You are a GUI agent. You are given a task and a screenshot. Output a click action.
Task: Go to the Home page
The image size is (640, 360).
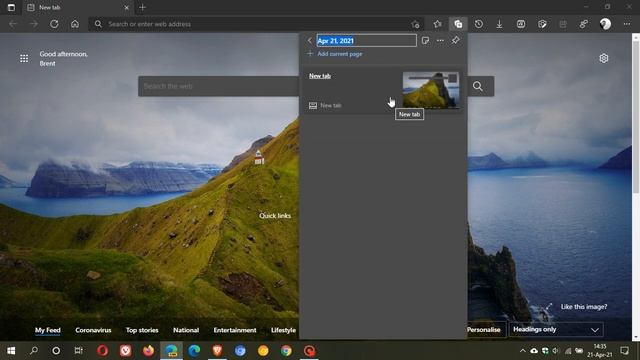tap(75, 24)
